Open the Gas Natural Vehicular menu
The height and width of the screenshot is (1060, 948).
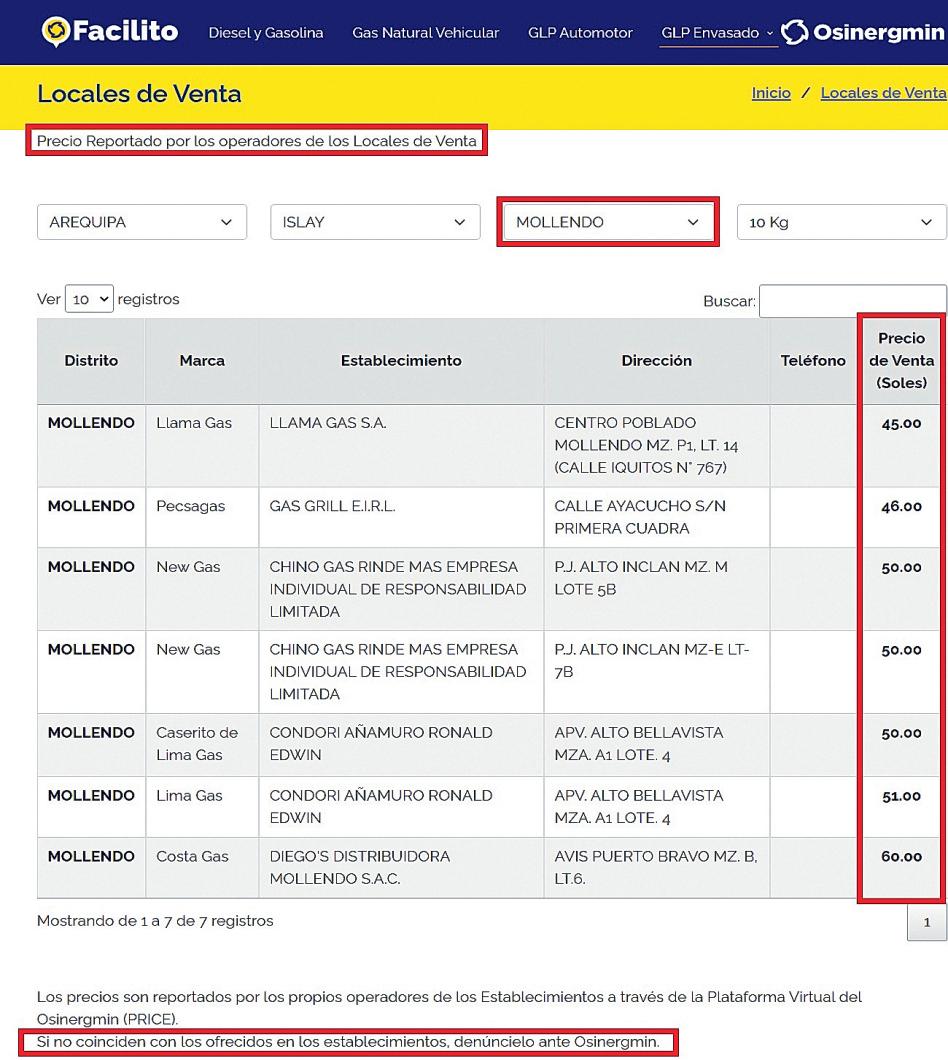[x=425, y=32]
